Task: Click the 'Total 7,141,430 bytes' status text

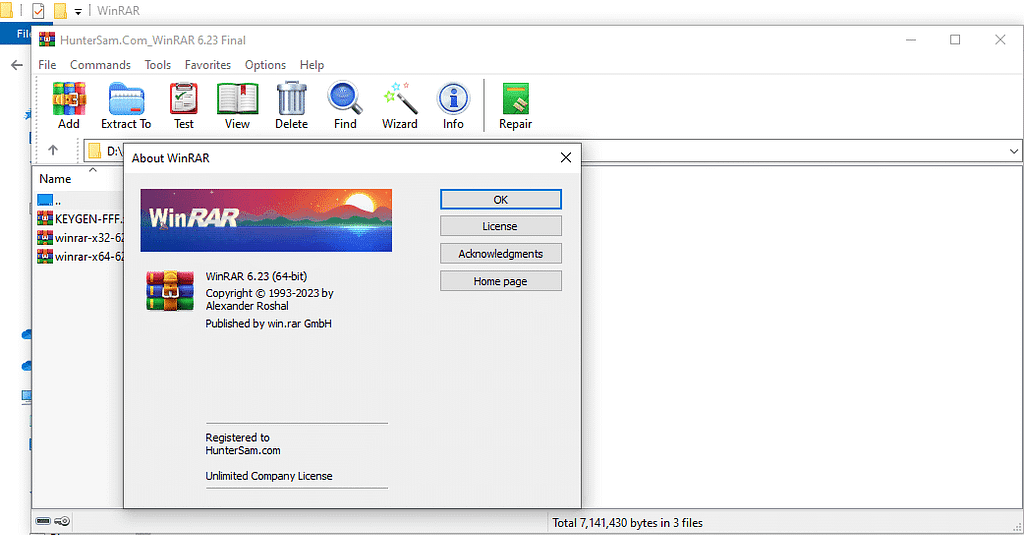Action: (x=628, y=523)
